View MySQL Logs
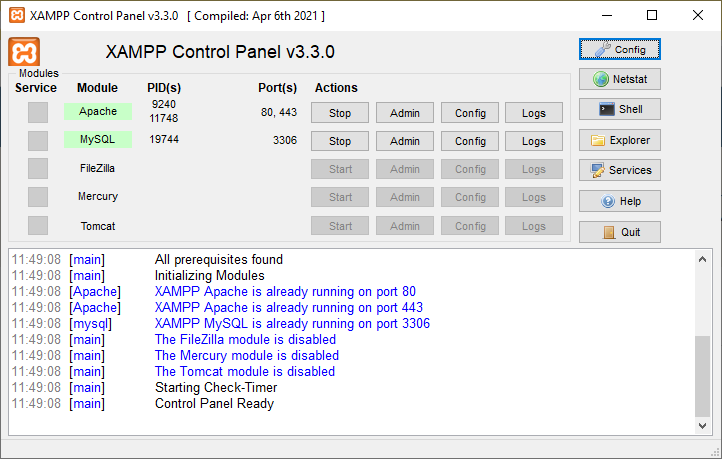The width and height of the screenshot is (722, 459). (x=534, y=141)
